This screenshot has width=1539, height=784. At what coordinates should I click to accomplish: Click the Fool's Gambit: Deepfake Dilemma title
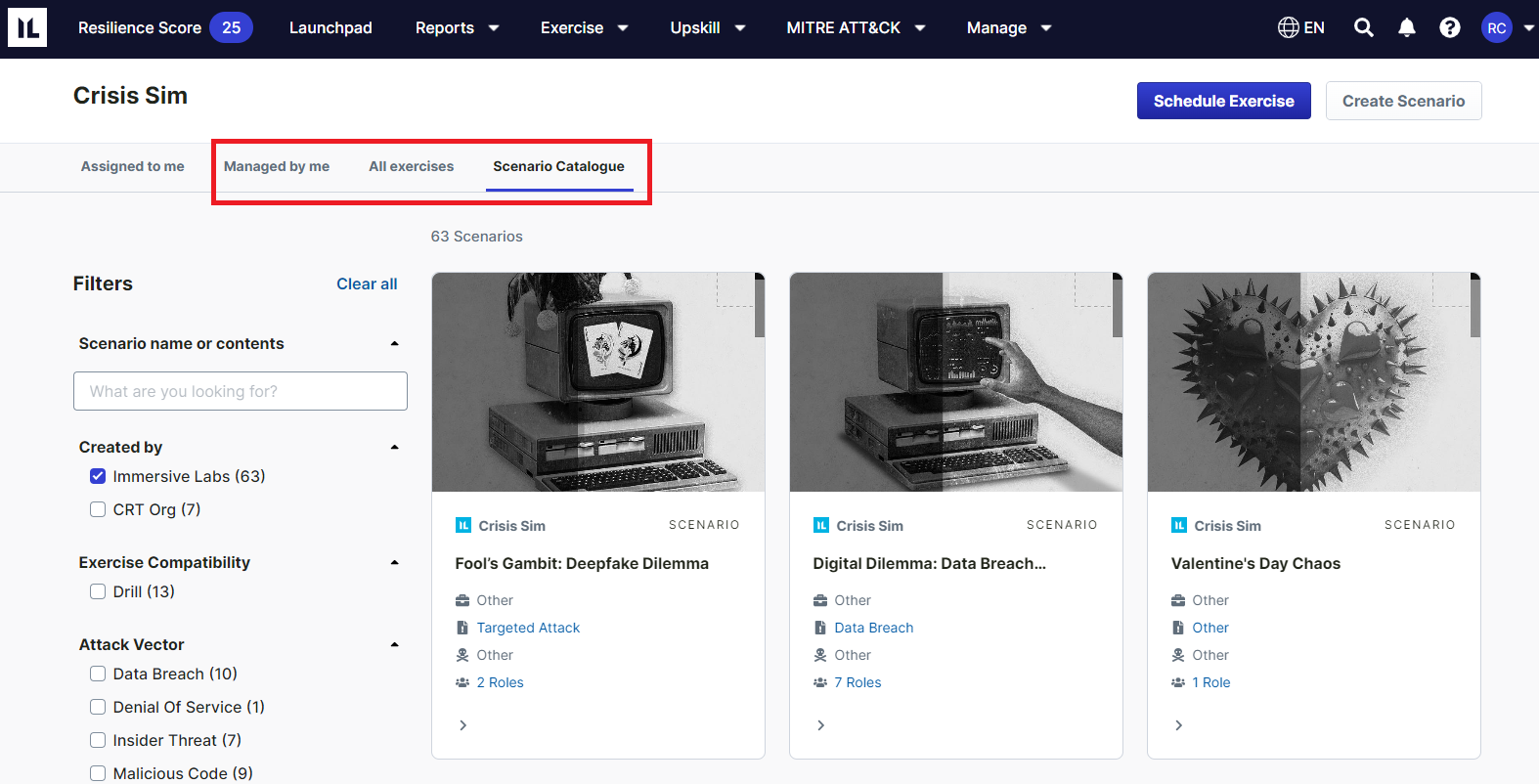click(582, 563)
